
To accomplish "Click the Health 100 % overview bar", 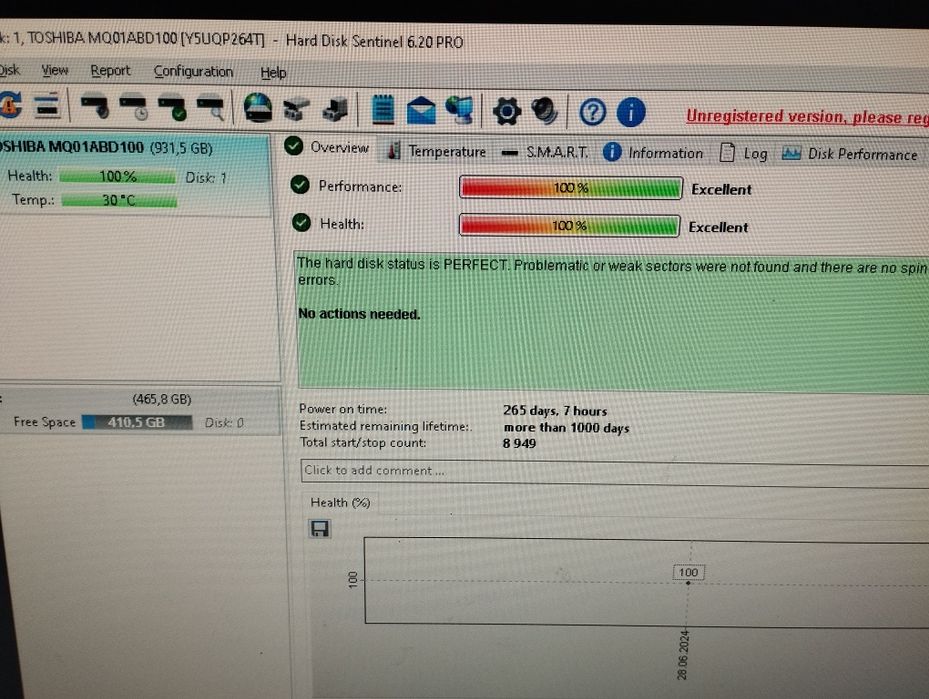I will (x=569, y=226).
